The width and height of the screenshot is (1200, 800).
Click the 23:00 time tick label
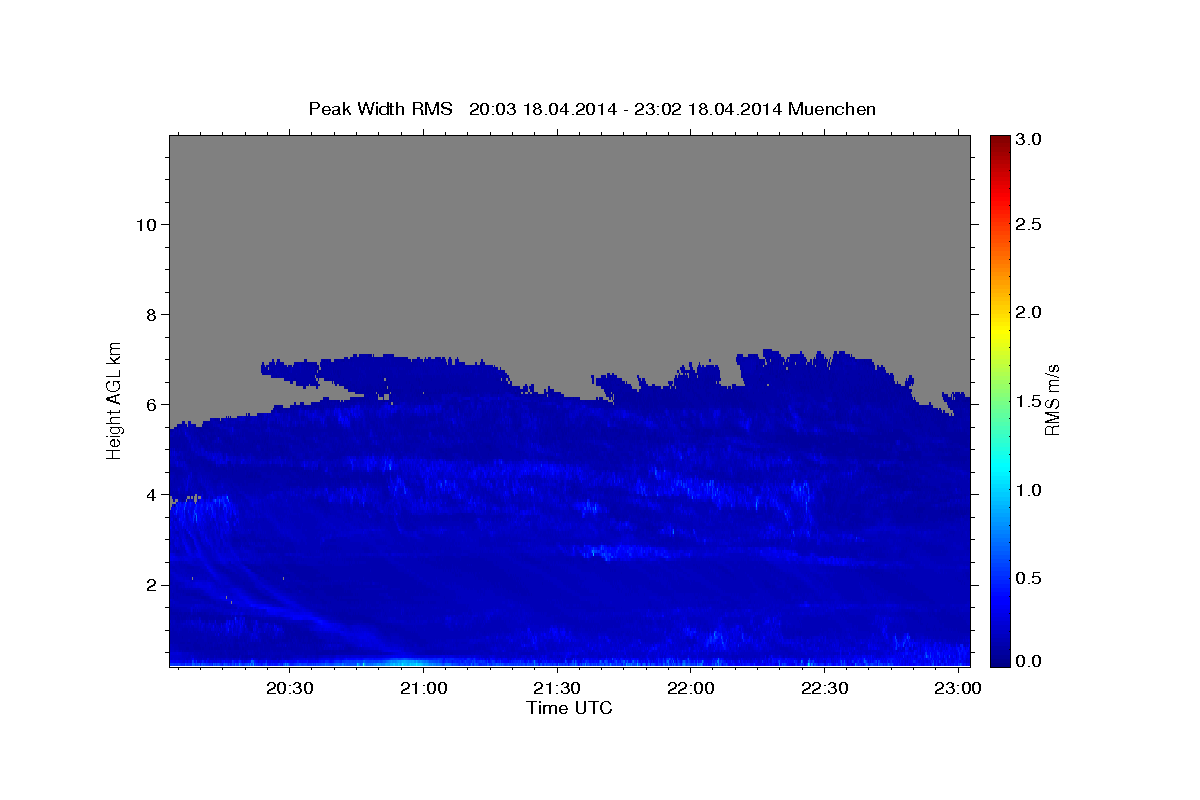click(958, 689)
